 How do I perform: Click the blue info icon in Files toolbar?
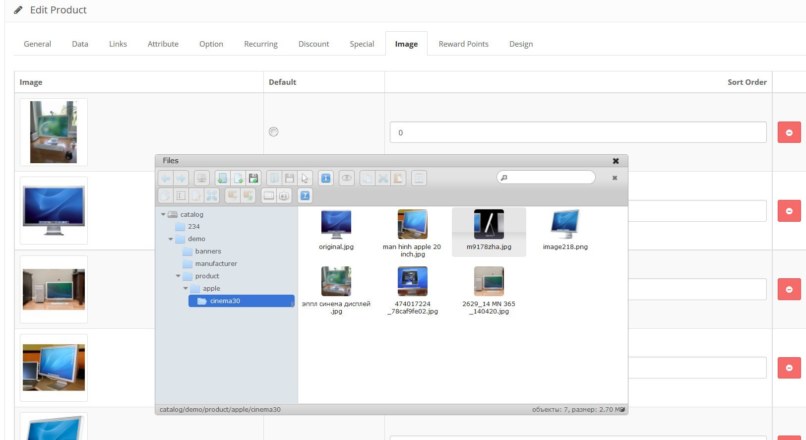click(x=326, y=178)
